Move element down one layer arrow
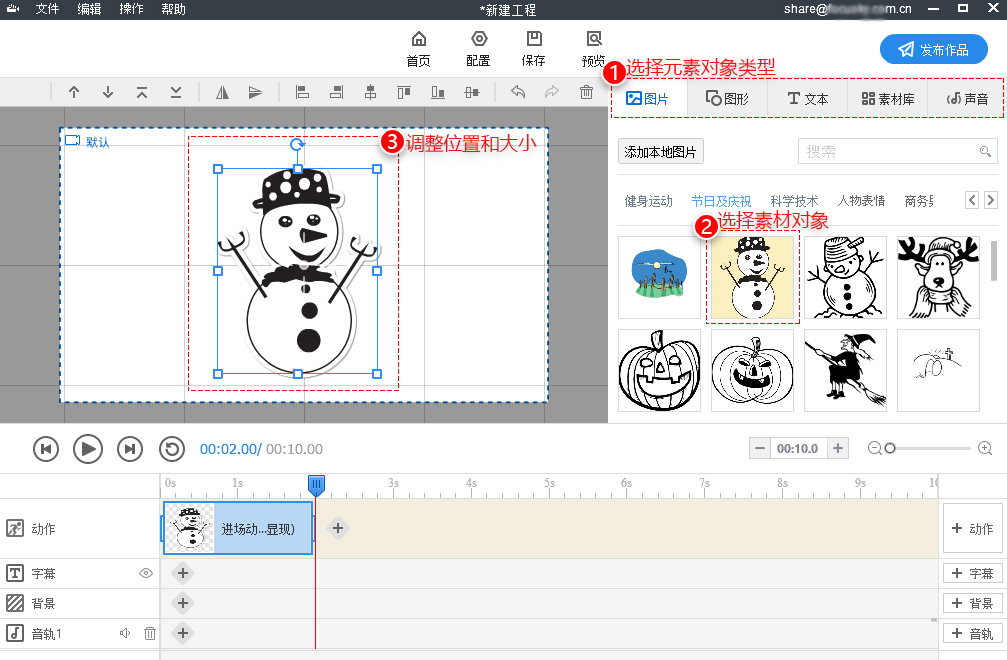Viewport: 1007px width, 660px height. click(108, 92)
